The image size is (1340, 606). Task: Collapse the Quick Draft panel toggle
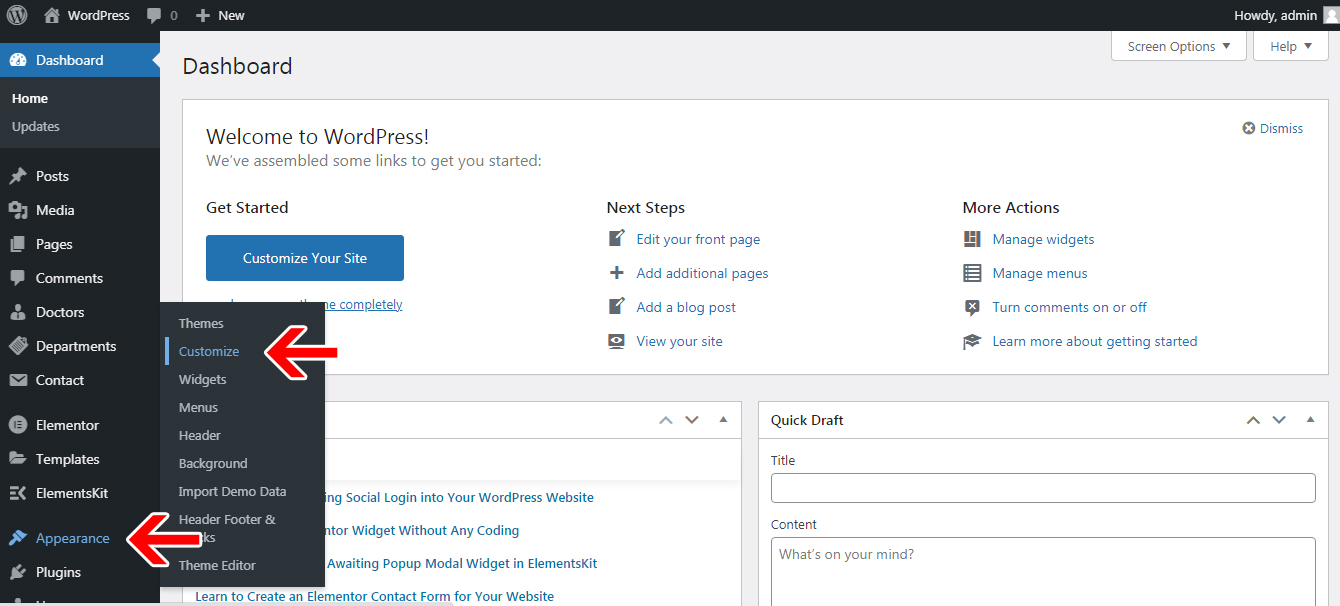(x=1310, y=420)
